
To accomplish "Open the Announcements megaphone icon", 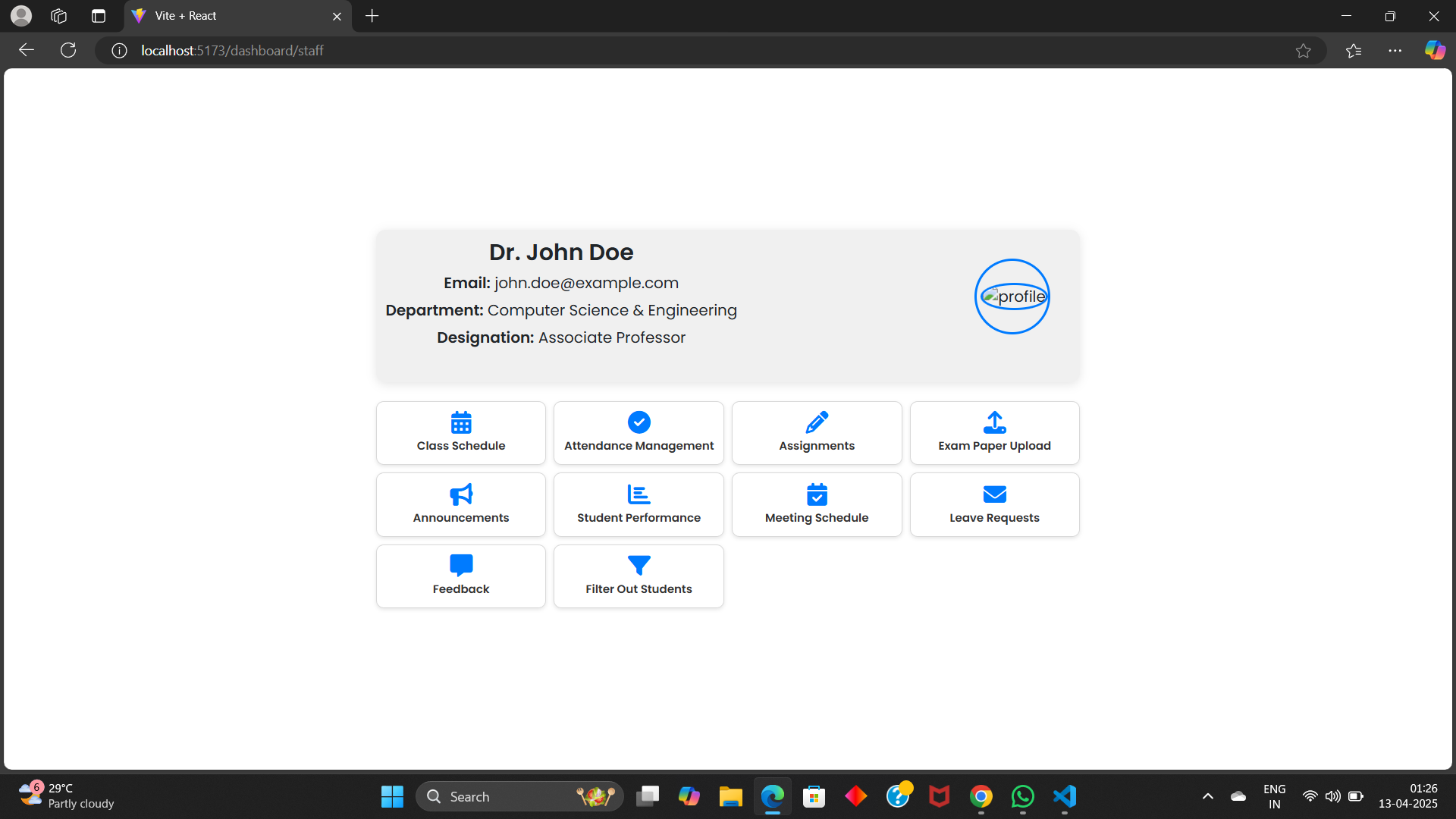I will pyautogui.click(x=461, y=494).
